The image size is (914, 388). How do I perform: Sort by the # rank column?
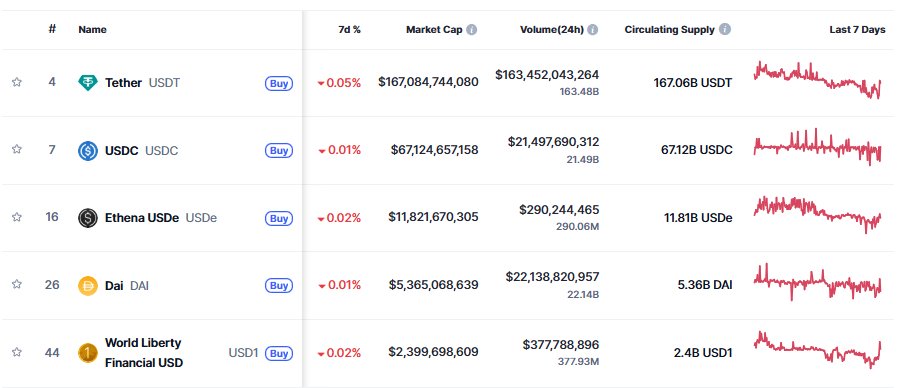tap(52, 29)
